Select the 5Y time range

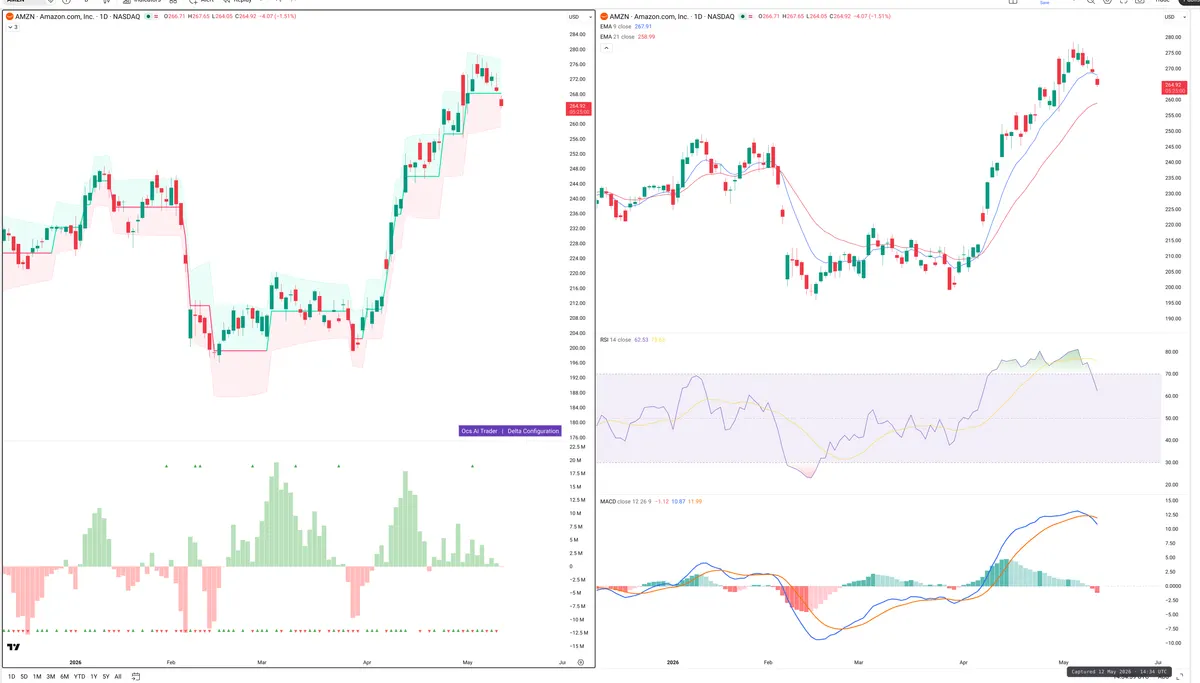[x=106, y=676]
